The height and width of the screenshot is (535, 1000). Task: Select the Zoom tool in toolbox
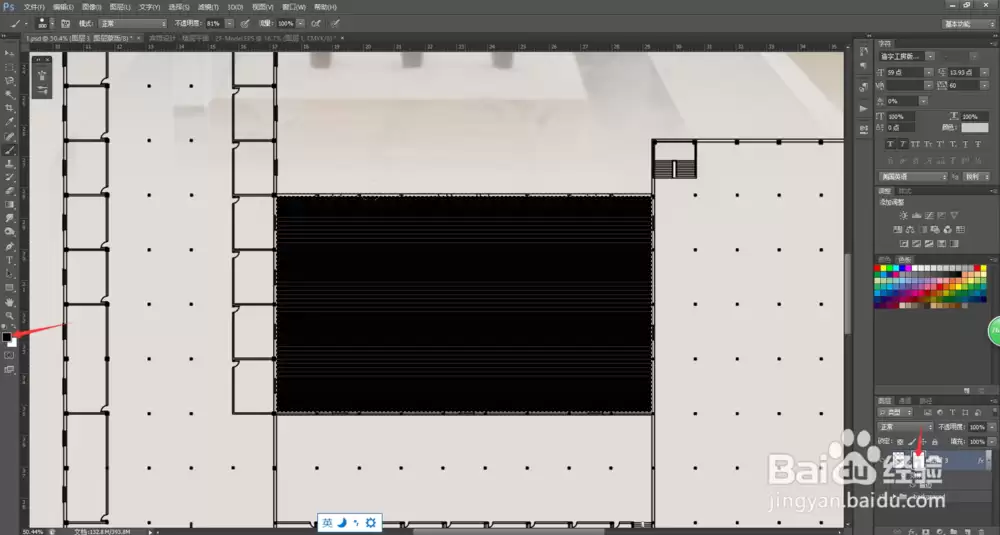tap(9, 316)
